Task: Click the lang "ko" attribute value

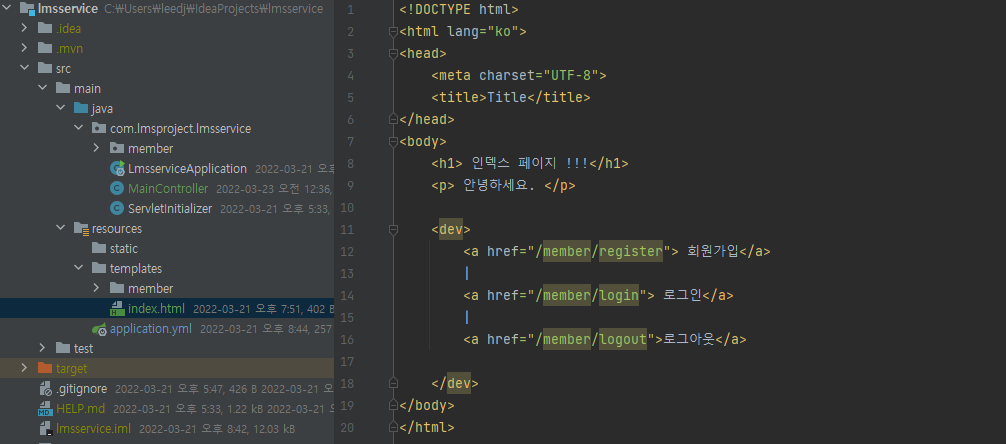Action: pyautogui.click(x=503, y=31)
